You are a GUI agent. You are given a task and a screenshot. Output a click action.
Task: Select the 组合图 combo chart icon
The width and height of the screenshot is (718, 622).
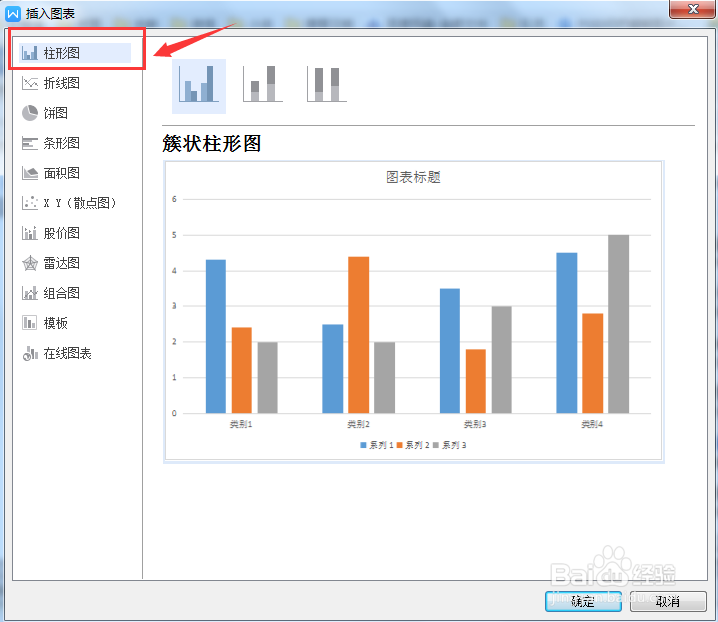point(30,293)
